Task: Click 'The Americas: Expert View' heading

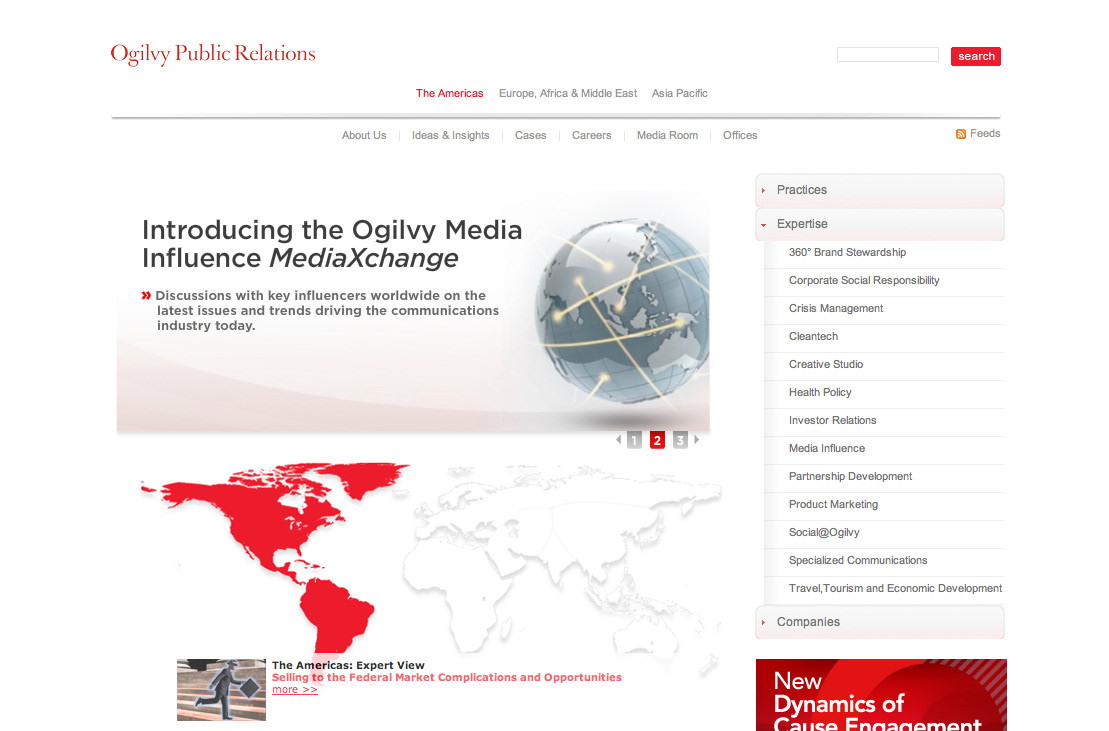Action: click(x=348, y=665)
